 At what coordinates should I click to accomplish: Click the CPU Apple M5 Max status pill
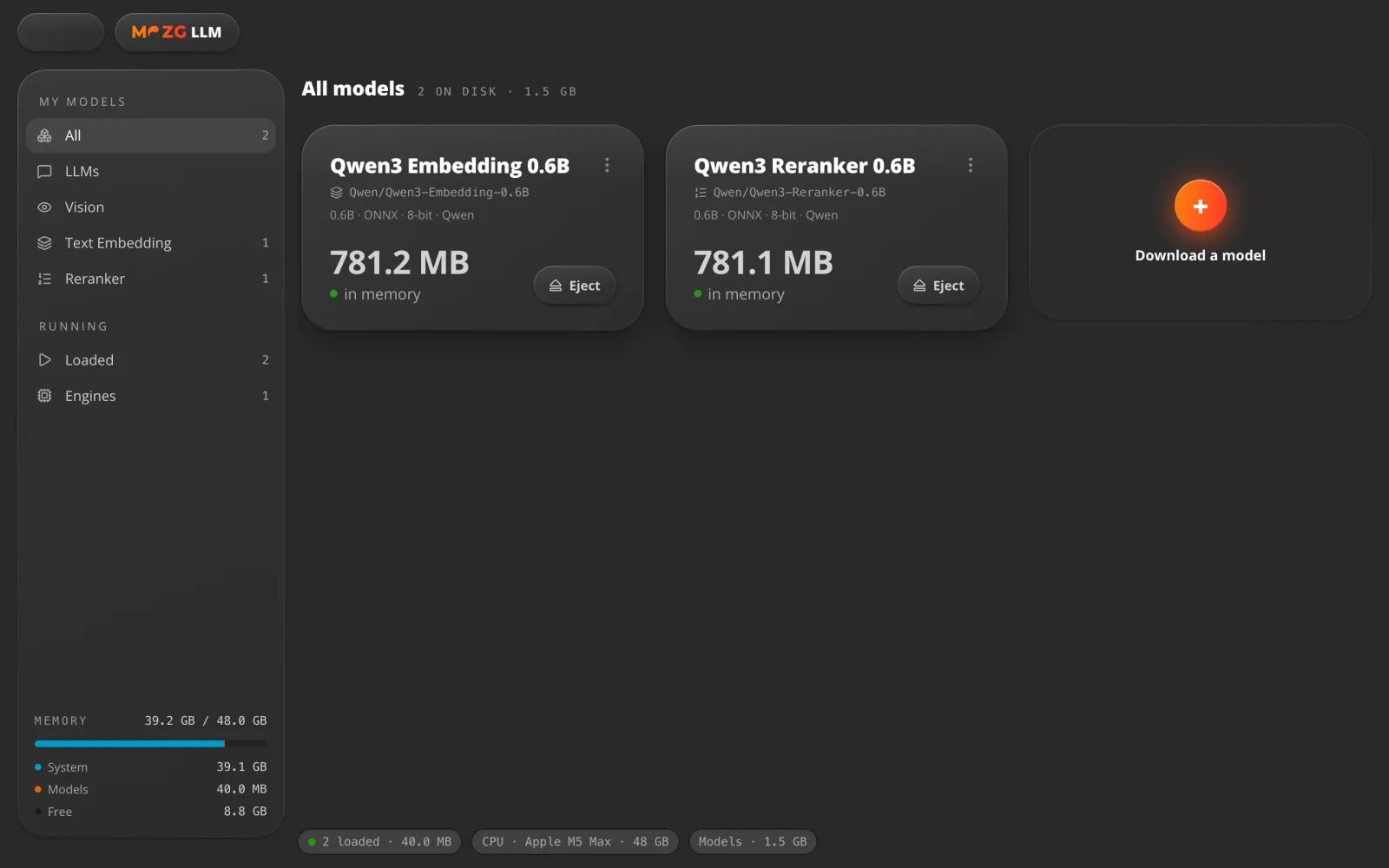576,842
